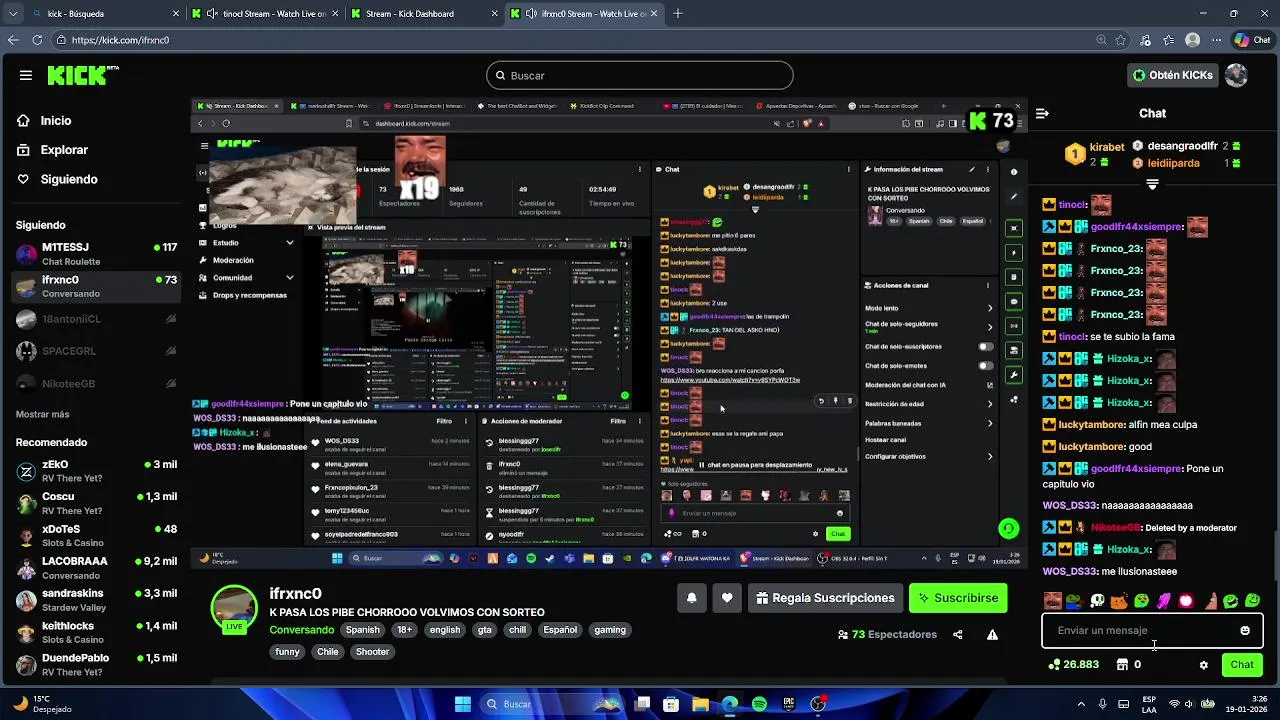Viewport: 1280px width, 720px height.
Task: Open Siguiendo in the sidebar
Action: (x=69, y=179)
